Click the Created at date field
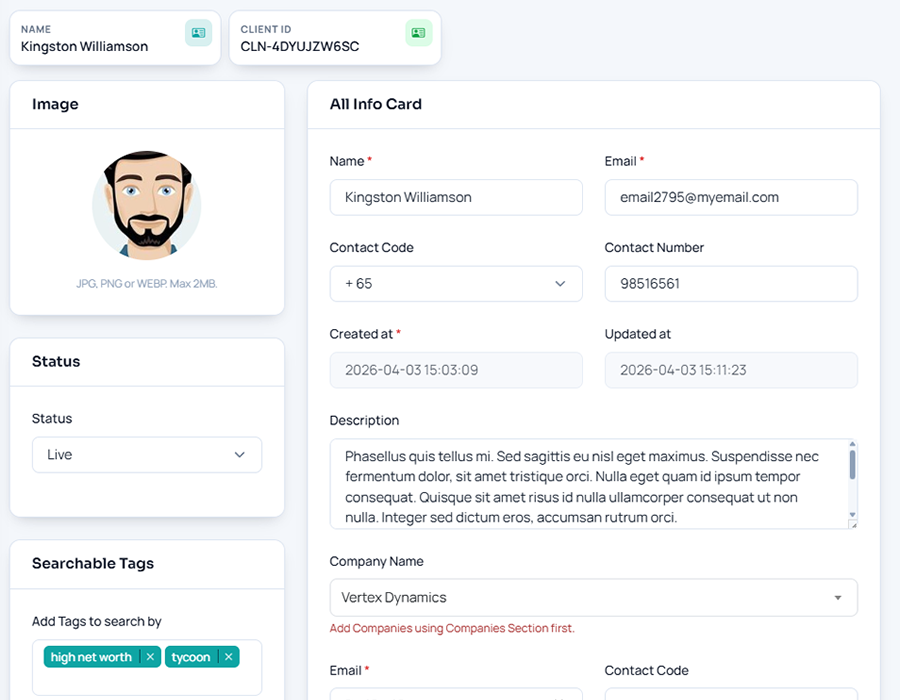Image resolution: width=900 pixels, height=700 pixels. (x=455, y=370)
